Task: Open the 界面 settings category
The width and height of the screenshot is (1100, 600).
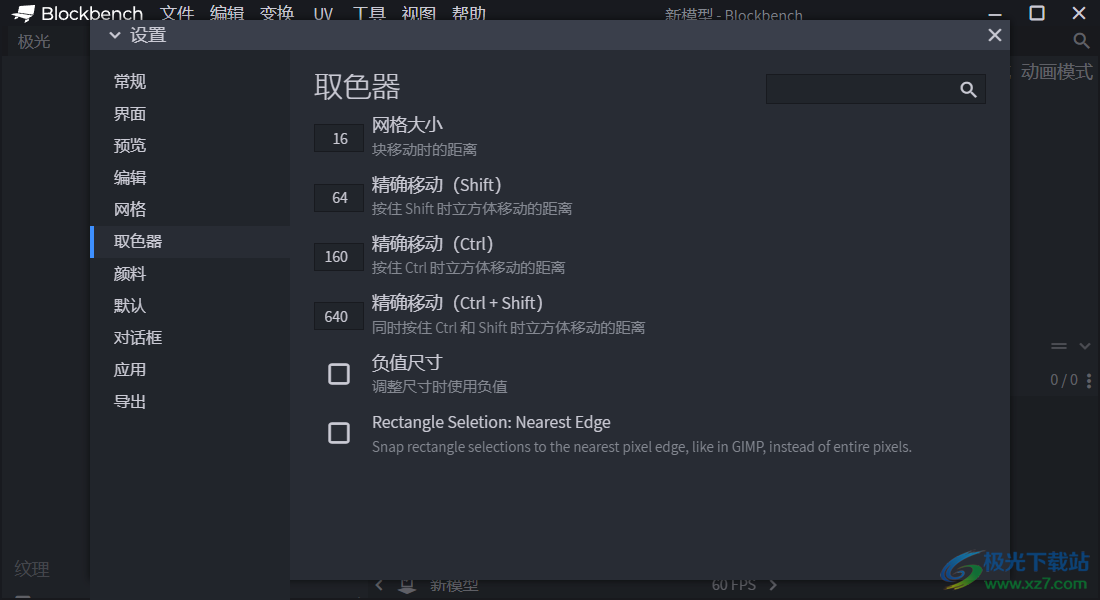Action: pos(189,114)
